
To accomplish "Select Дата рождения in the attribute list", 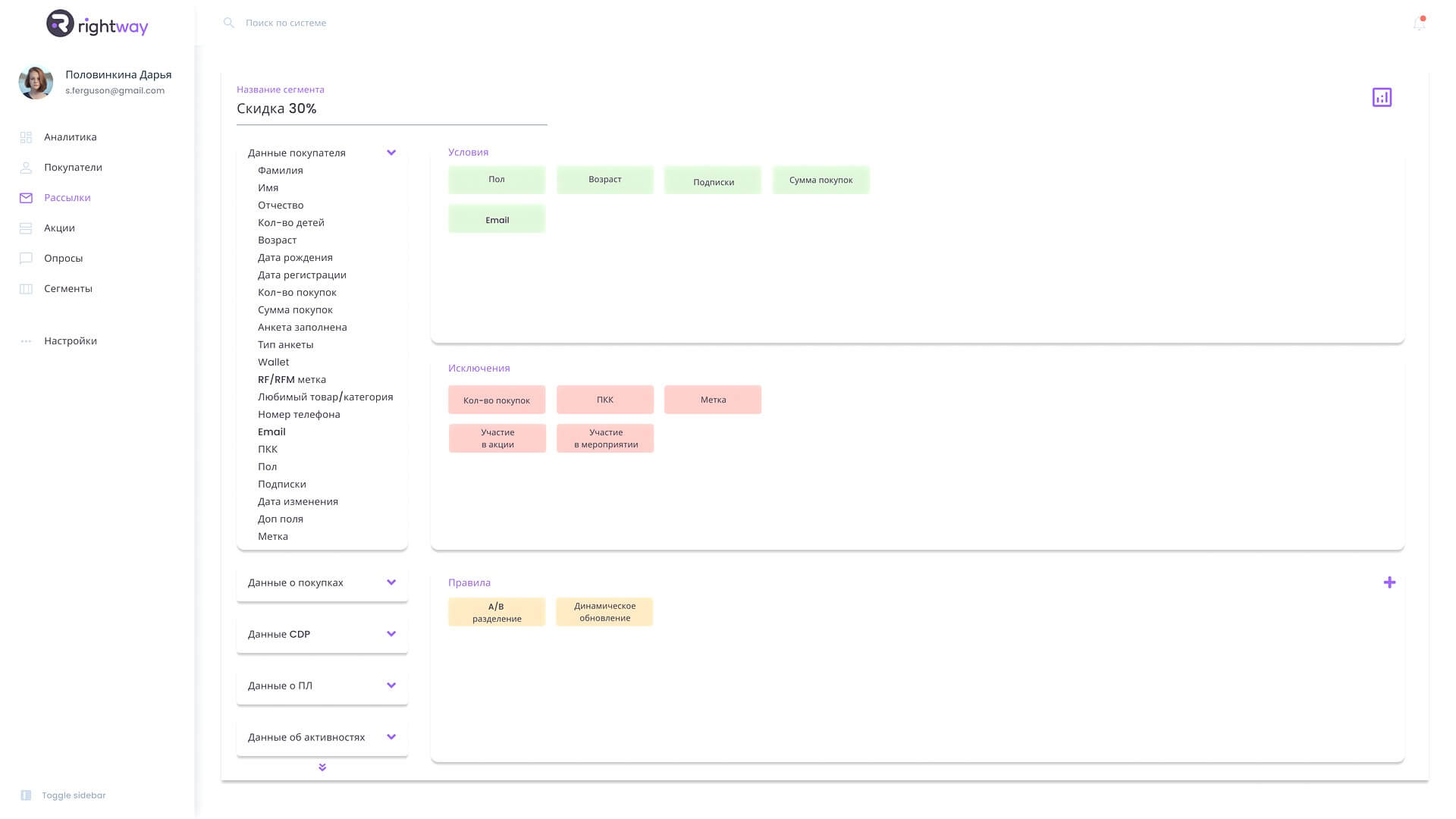I will point(295,258).
